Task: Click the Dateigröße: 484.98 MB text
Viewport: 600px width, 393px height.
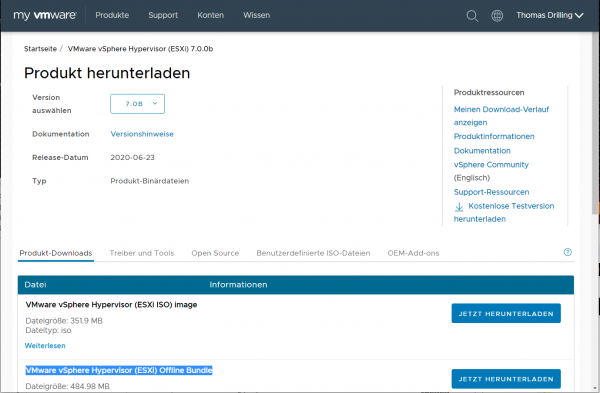Action: 67,386
